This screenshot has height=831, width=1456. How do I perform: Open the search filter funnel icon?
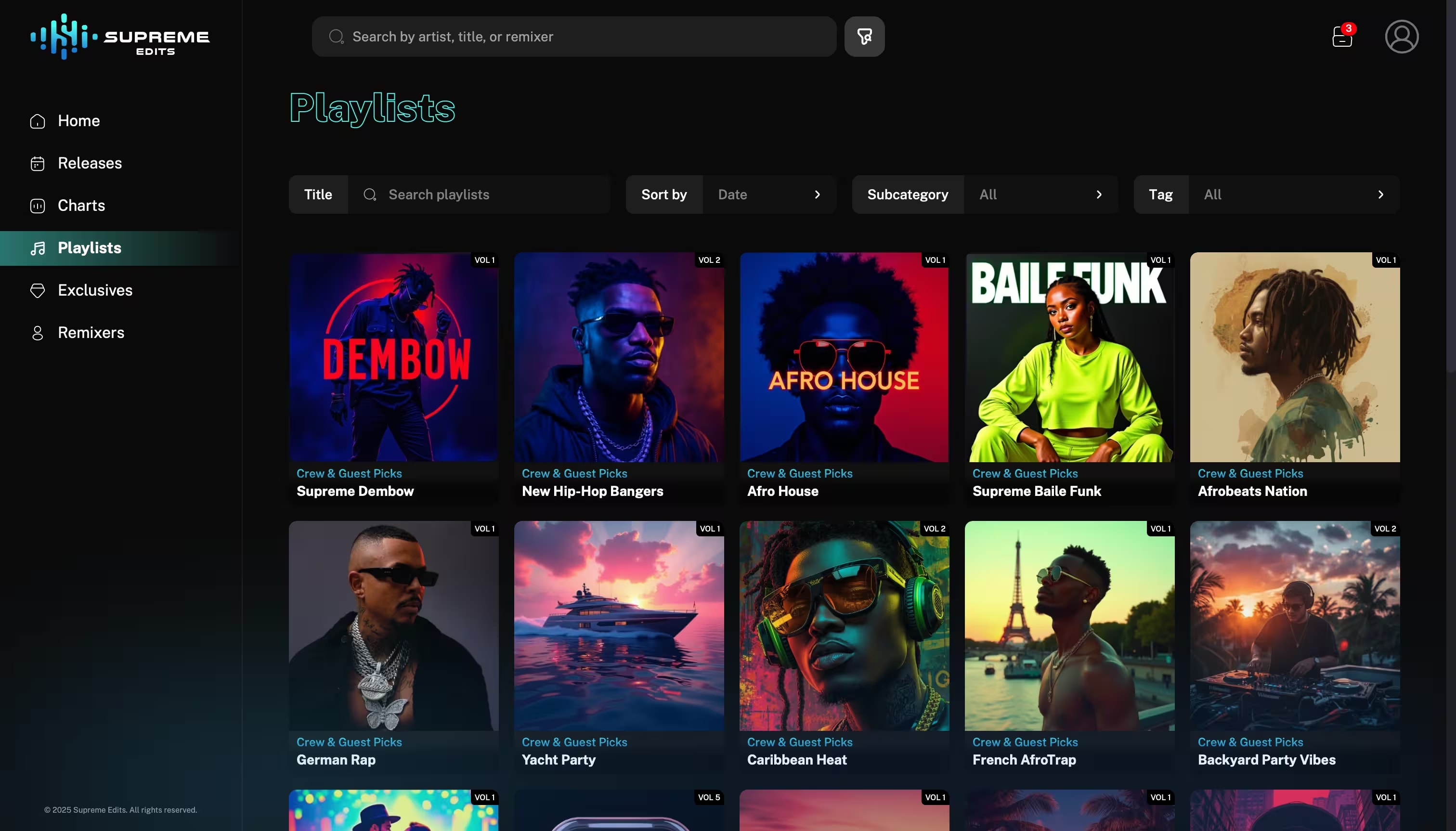coord(864,36)
